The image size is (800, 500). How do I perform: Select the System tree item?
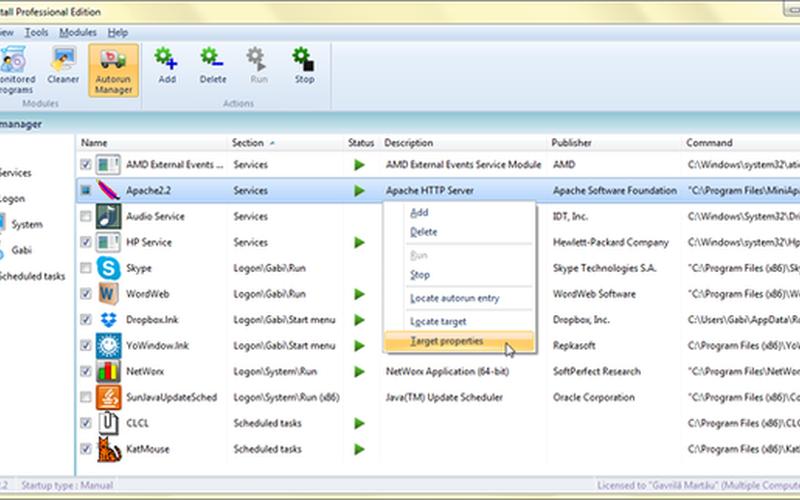click(x=27, y=224)
